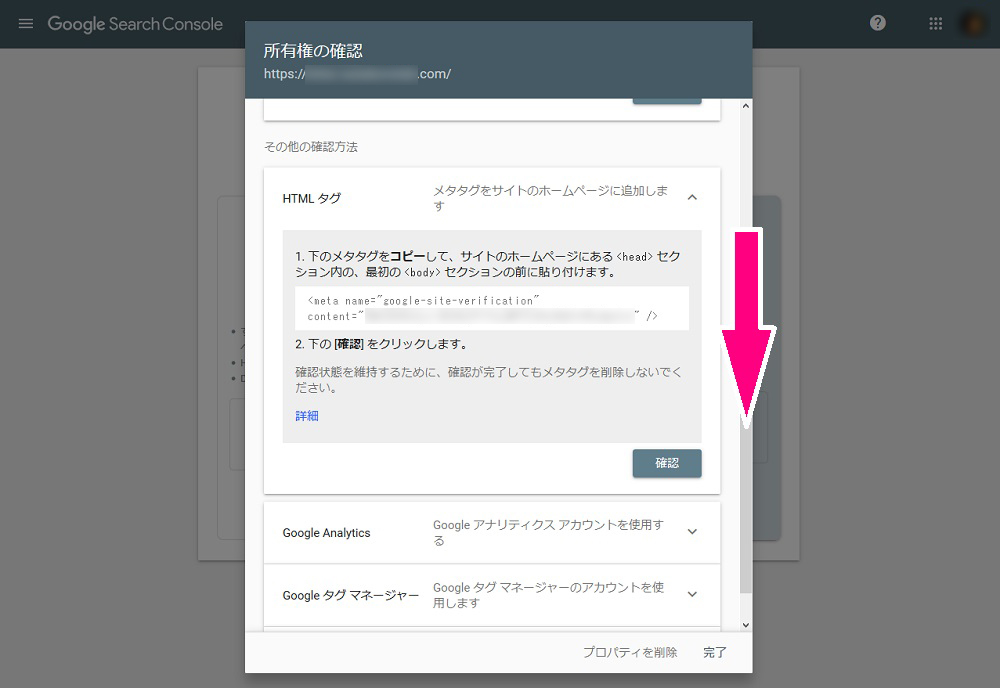Screen dimensions: 1000x688
Task: Open the Help question mark icon
Action: [878, 23]
